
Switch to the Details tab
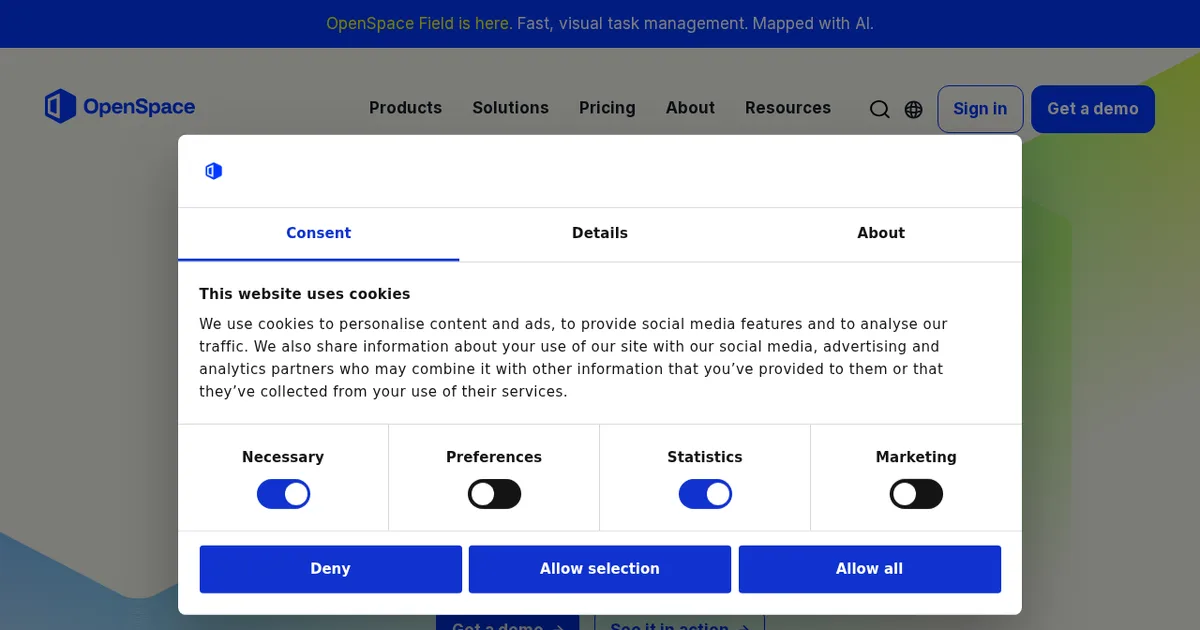[600, 234]
